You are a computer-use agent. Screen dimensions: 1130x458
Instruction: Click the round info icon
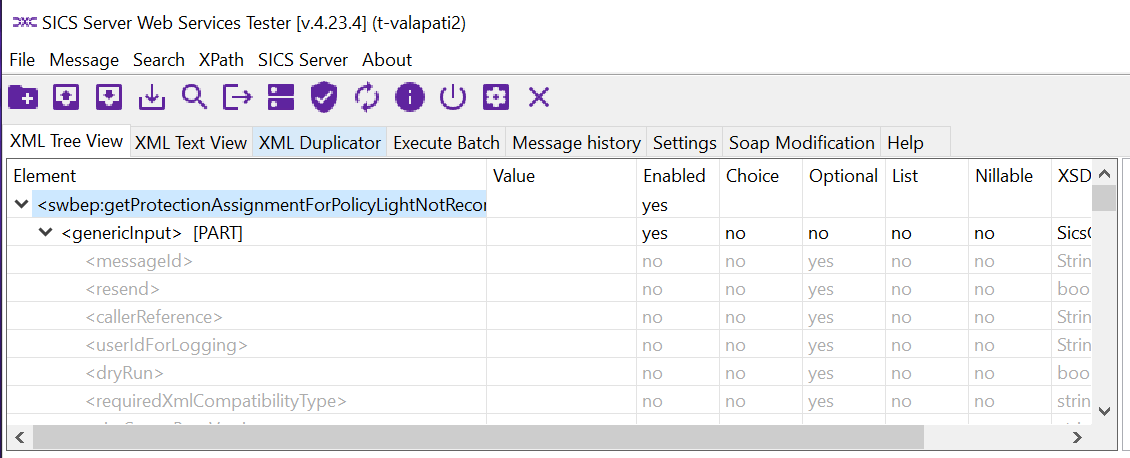[x=410, y=97]
